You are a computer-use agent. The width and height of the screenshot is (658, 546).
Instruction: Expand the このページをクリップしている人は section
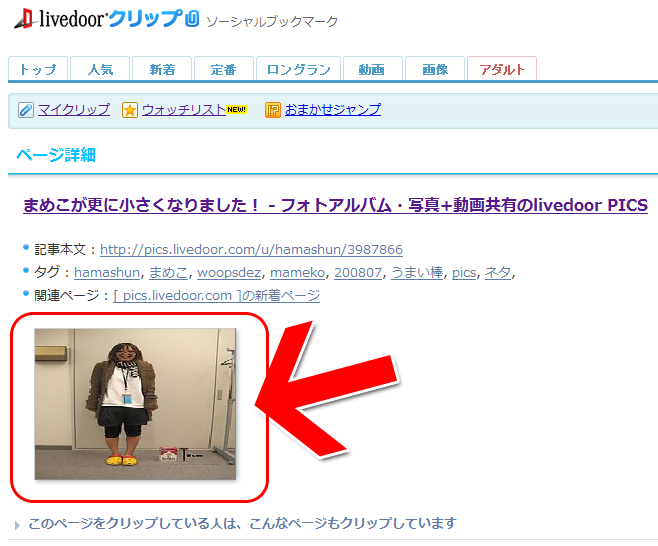click(242, 523)
